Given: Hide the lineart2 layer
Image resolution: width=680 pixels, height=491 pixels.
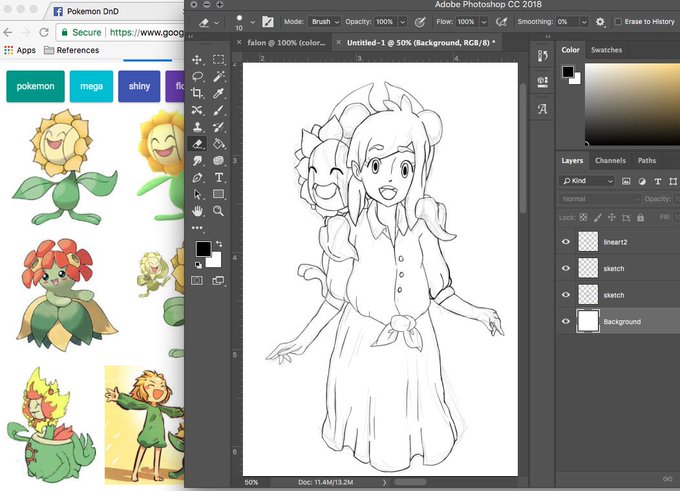Looking at the screenshot, I should (566, 242).
